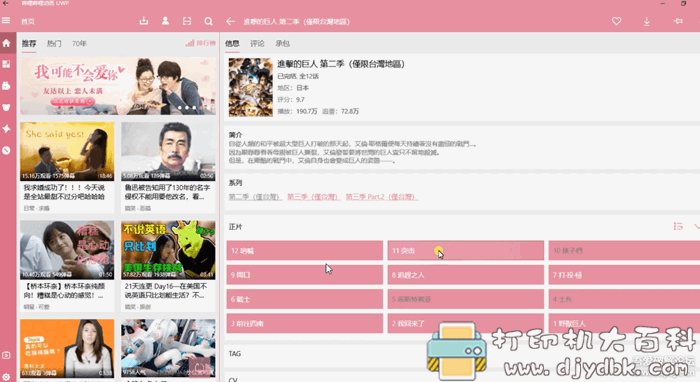Open the 排行榜 ranking chart icon

(200, 43)
